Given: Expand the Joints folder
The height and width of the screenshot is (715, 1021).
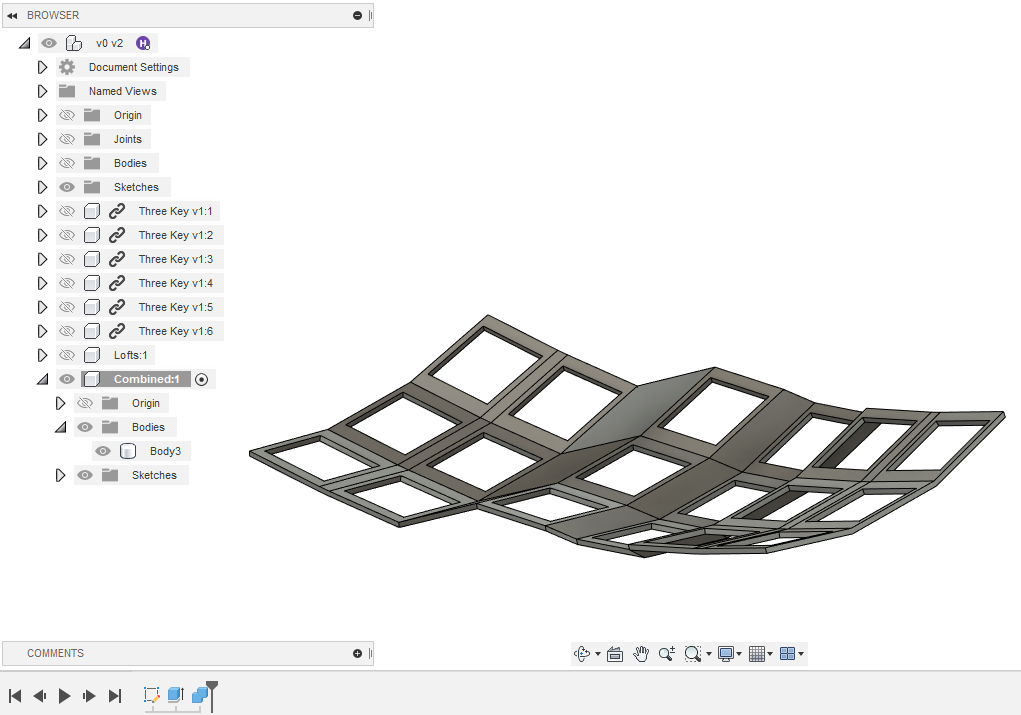Looking at the screenshot, I should tap(41, 139).
